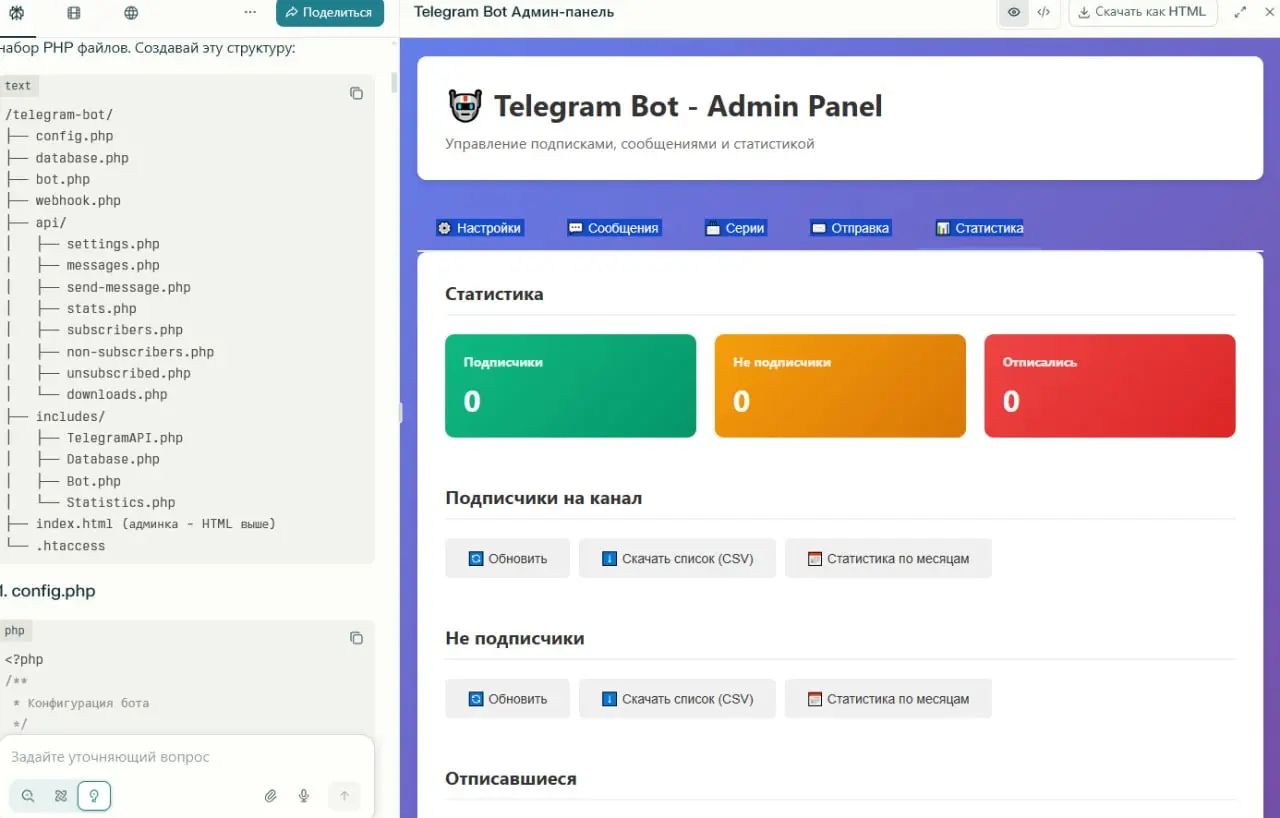The width and height of the screenshot is (1280, 818).
Task: Click non-subscribers.php in the file tree
Action: (x=140, y=352)
